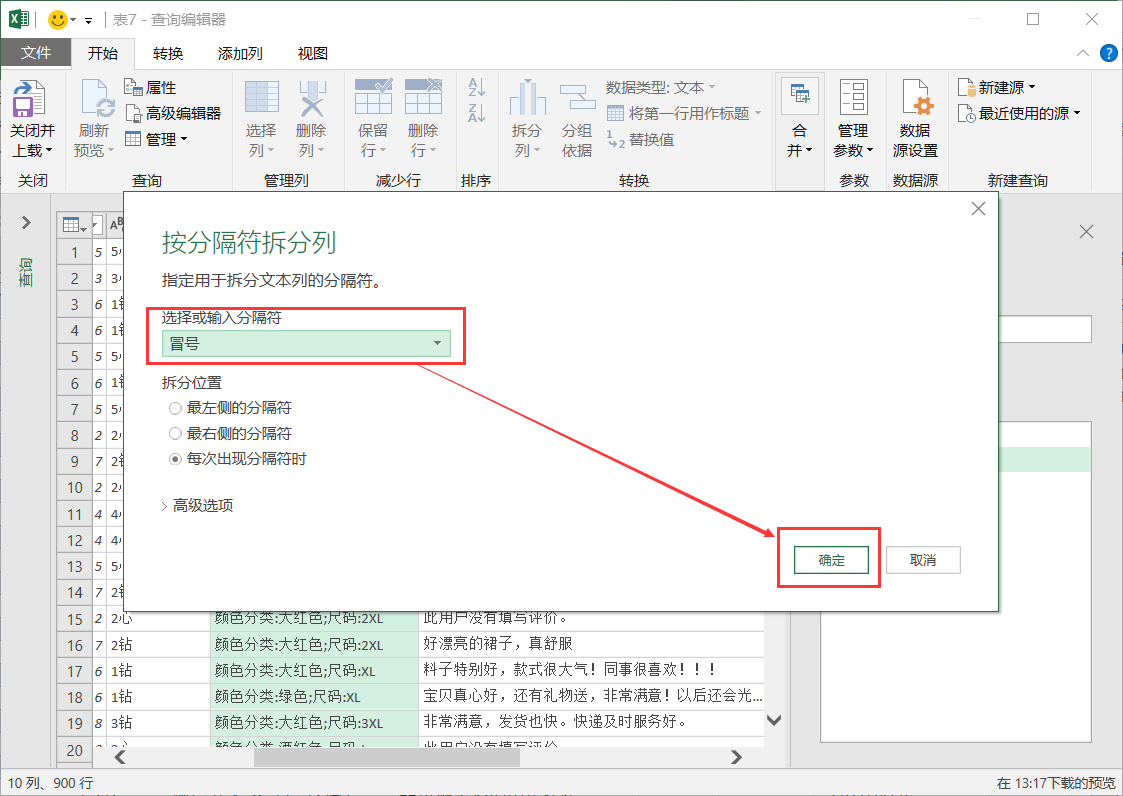Click the 确定 button
1123x796 pixels.
point(831,560)
